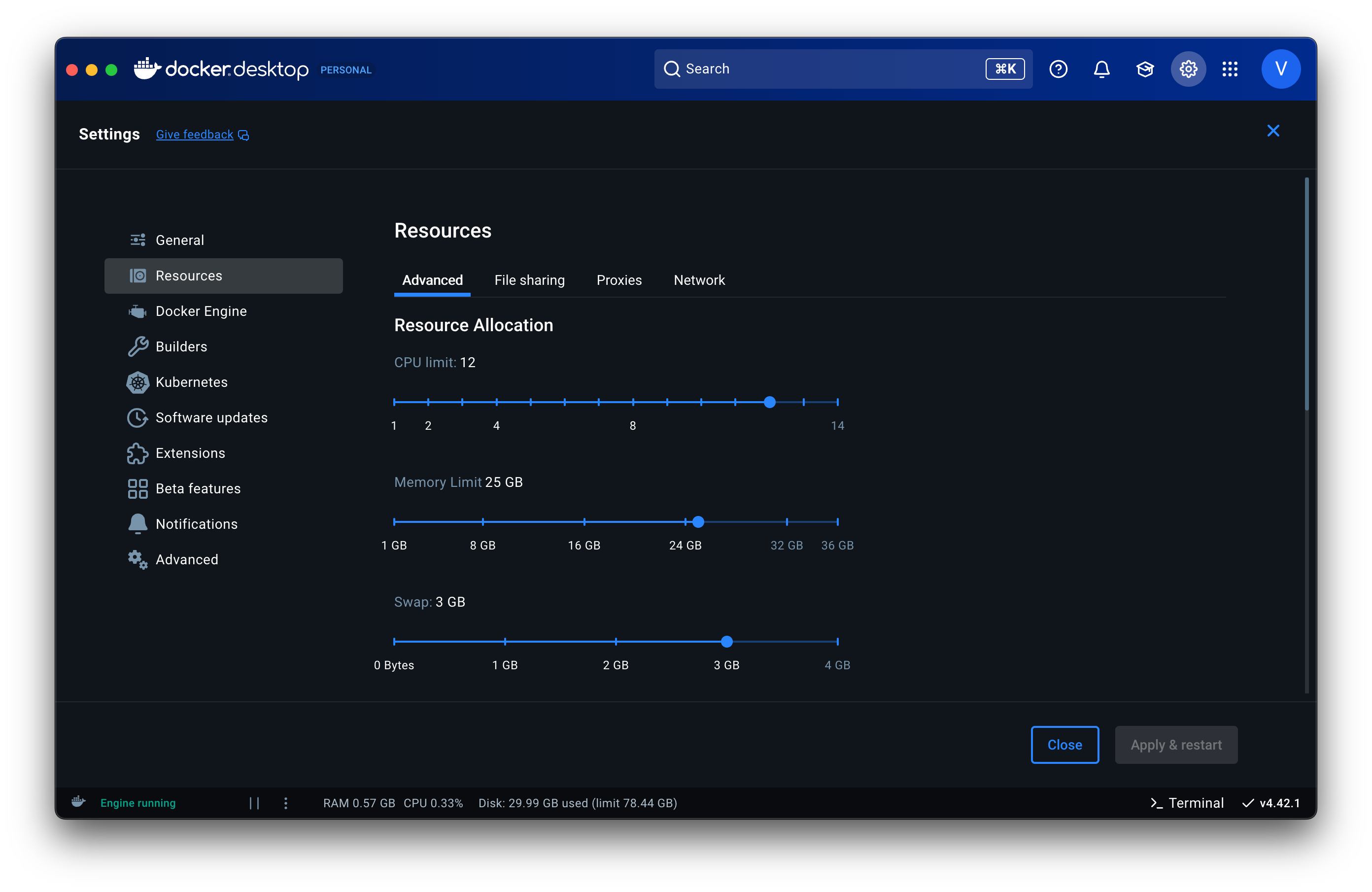The image size is (1372, 892).
Task: Click the 1 GB swap label
Action: 505,665
